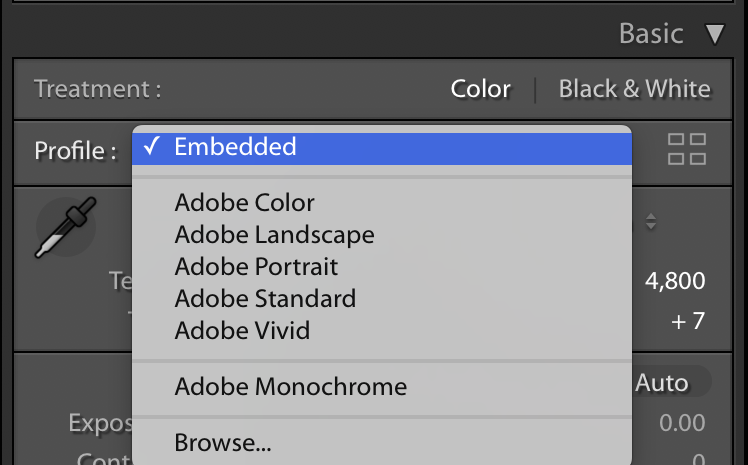Open the profile browser grid icon
The image size is (748, 465).
pyautogui.click(x=686, y=149)
